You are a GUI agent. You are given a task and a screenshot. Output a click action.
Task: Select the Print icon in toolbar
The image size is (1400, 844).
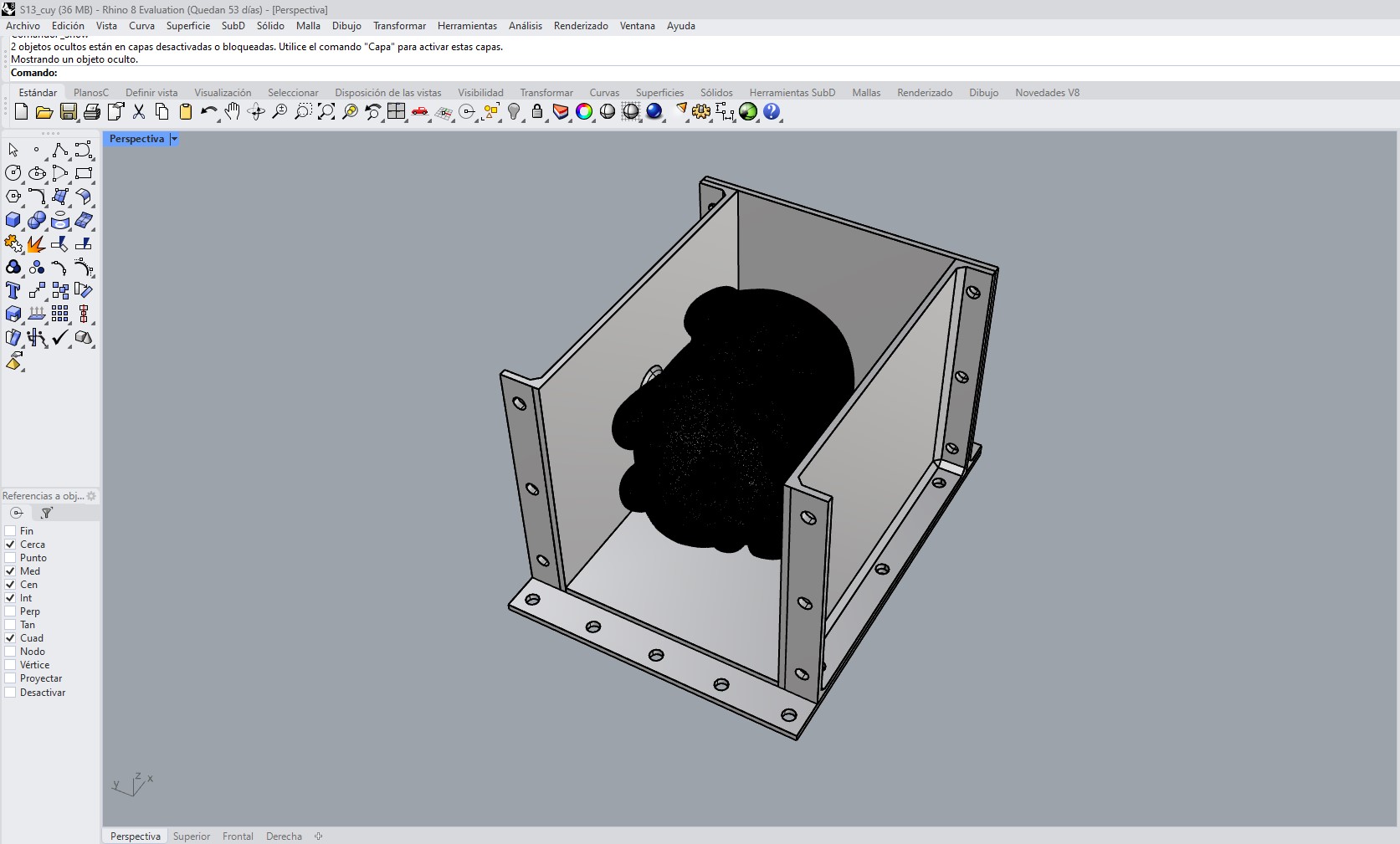tap(92, 111)
